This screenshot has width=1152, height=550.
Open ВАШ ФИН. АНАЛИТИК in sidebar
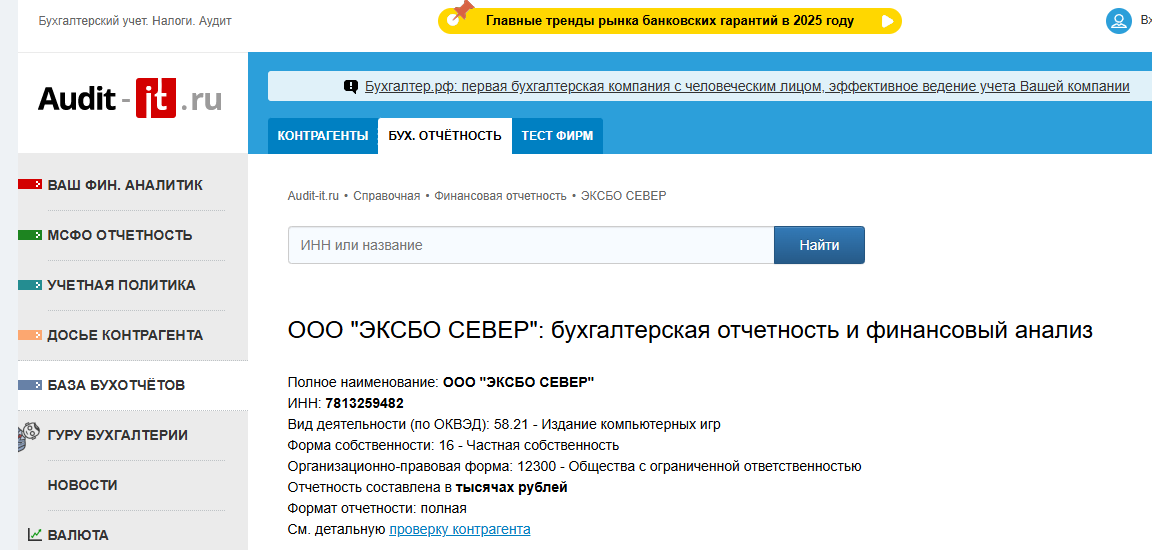[x=125, y=185]
